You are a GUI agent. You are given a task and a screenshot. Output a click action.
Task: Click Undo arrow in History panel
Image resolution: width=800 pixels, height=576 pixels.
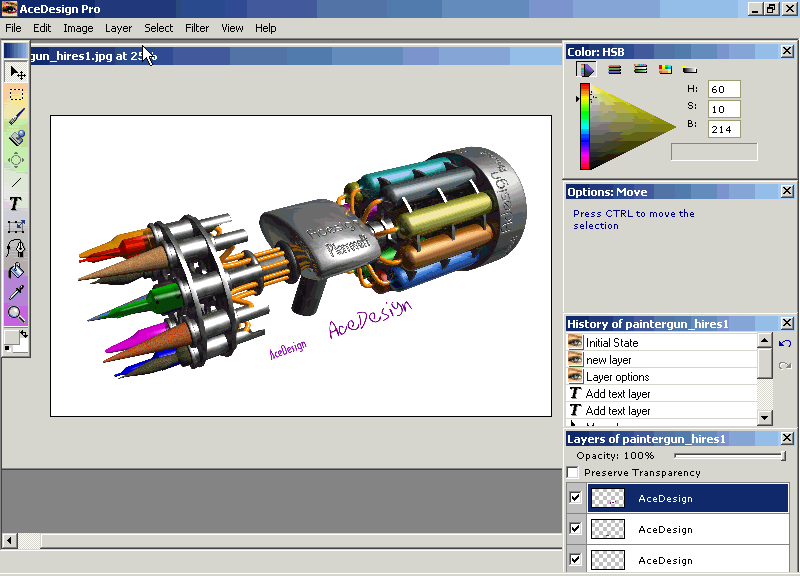(785, 343)
